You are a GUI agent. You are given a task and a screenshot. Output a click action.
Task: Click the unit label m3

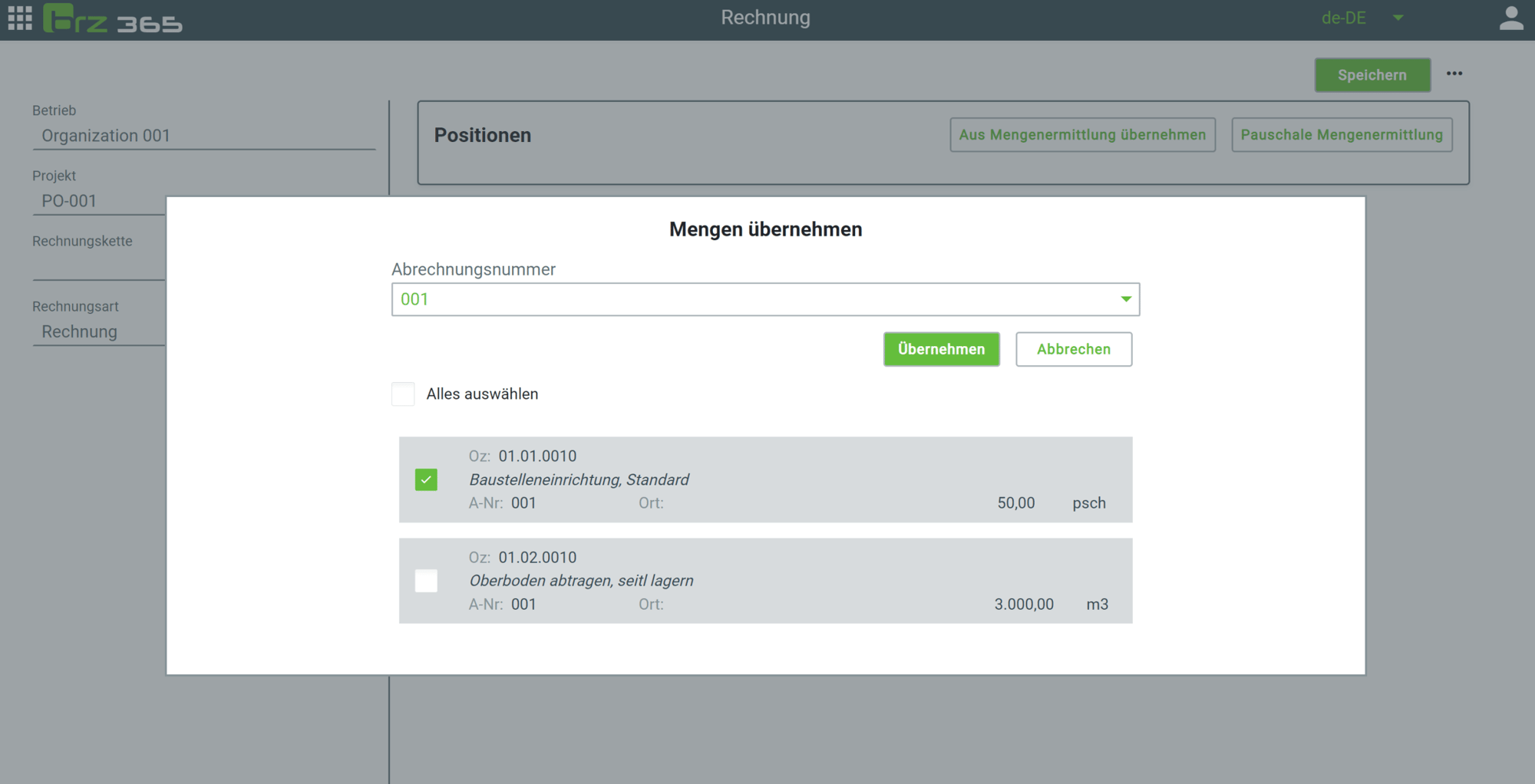[1097, 604]
